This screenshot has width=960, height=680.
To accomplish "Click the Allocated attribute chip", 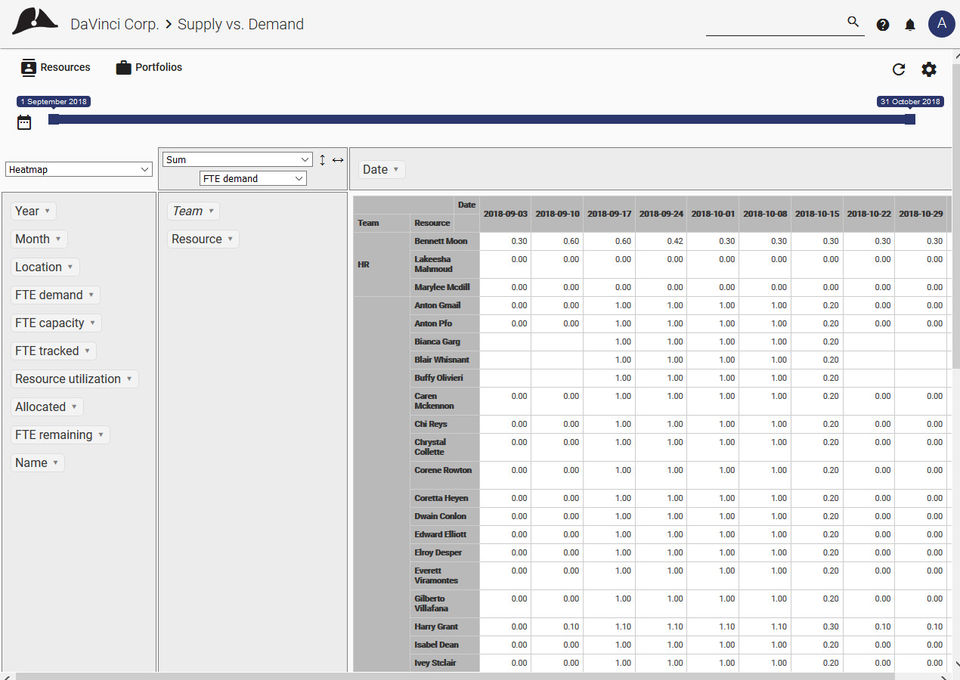I will 46,407.
